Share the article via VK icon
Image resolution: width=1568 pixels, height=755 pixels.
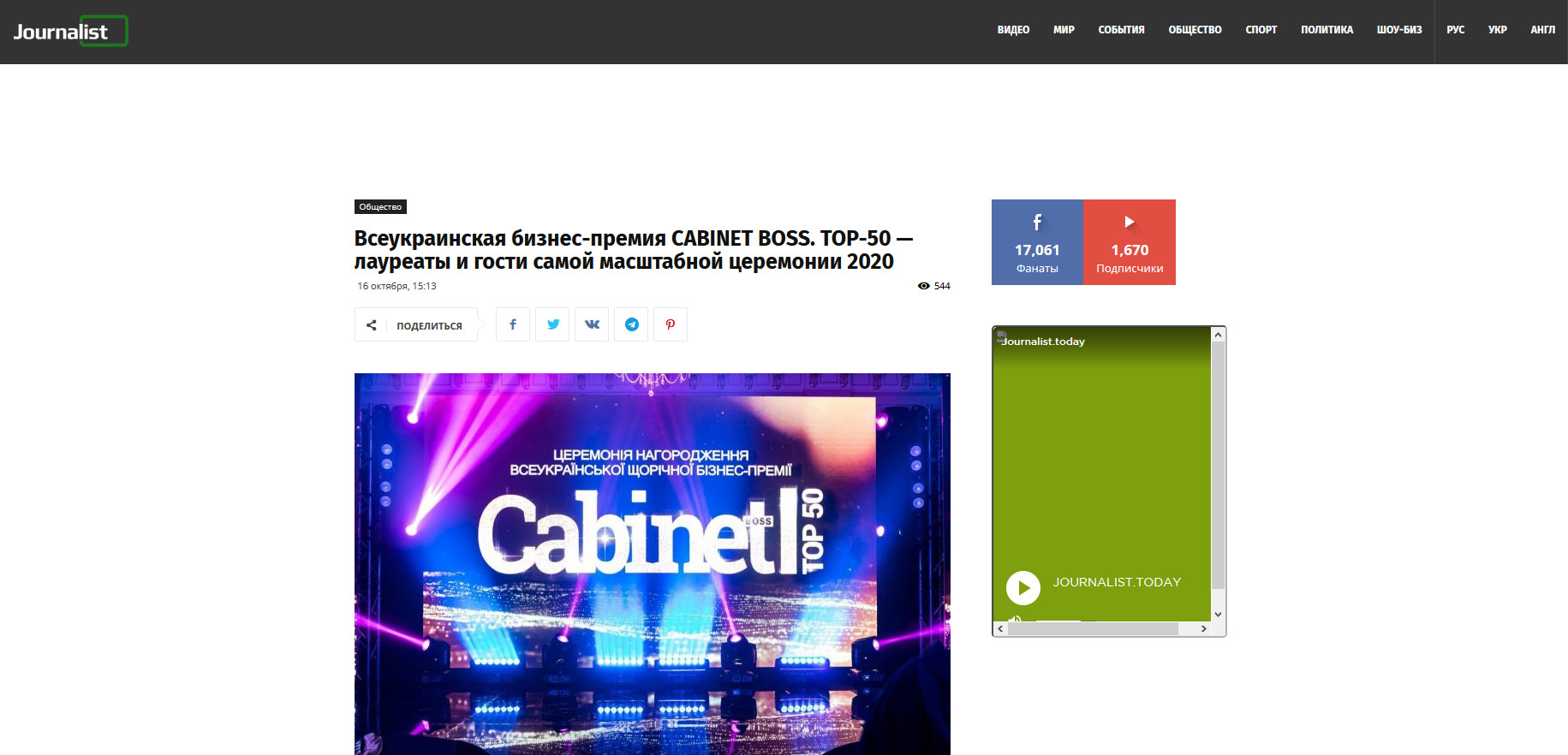(x=592, y=324)
